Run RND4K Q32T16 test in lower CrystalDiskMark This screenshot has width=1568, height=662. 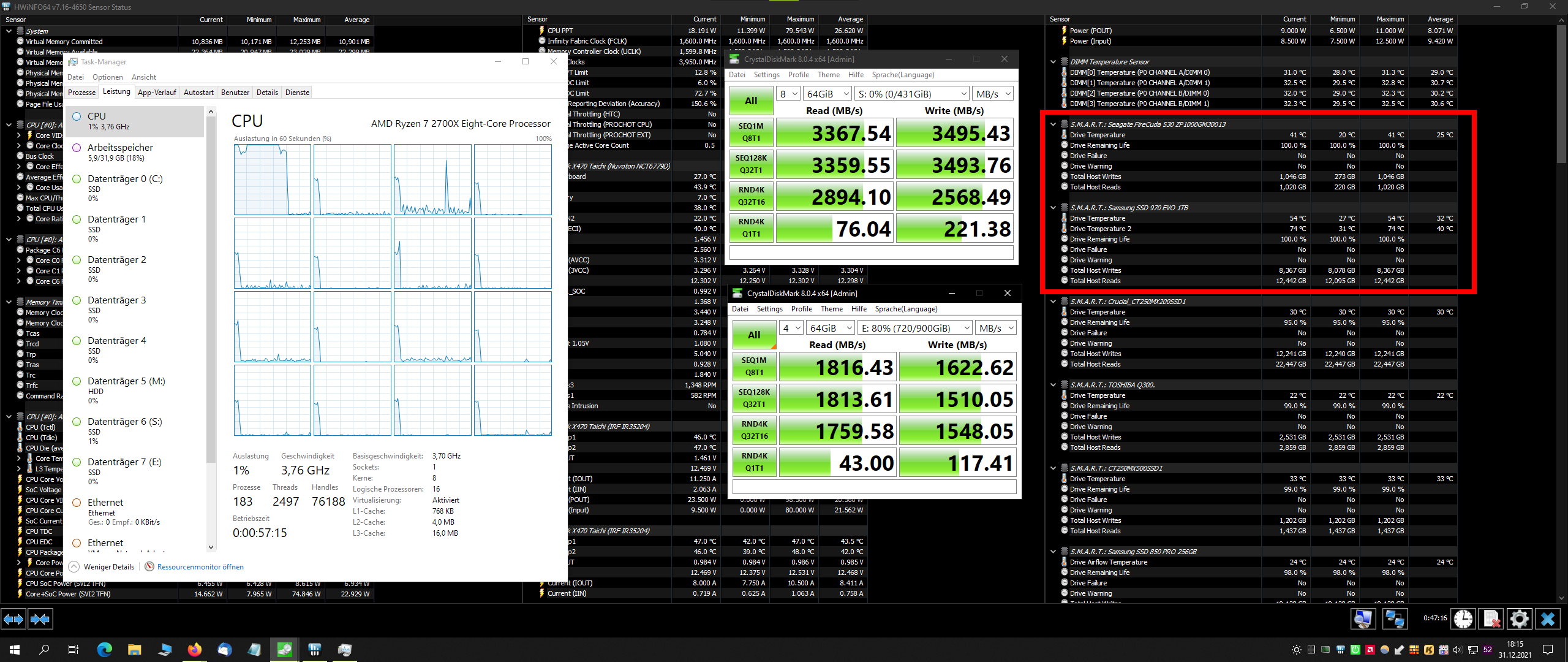pyautogui.click(x=754, y=430)
